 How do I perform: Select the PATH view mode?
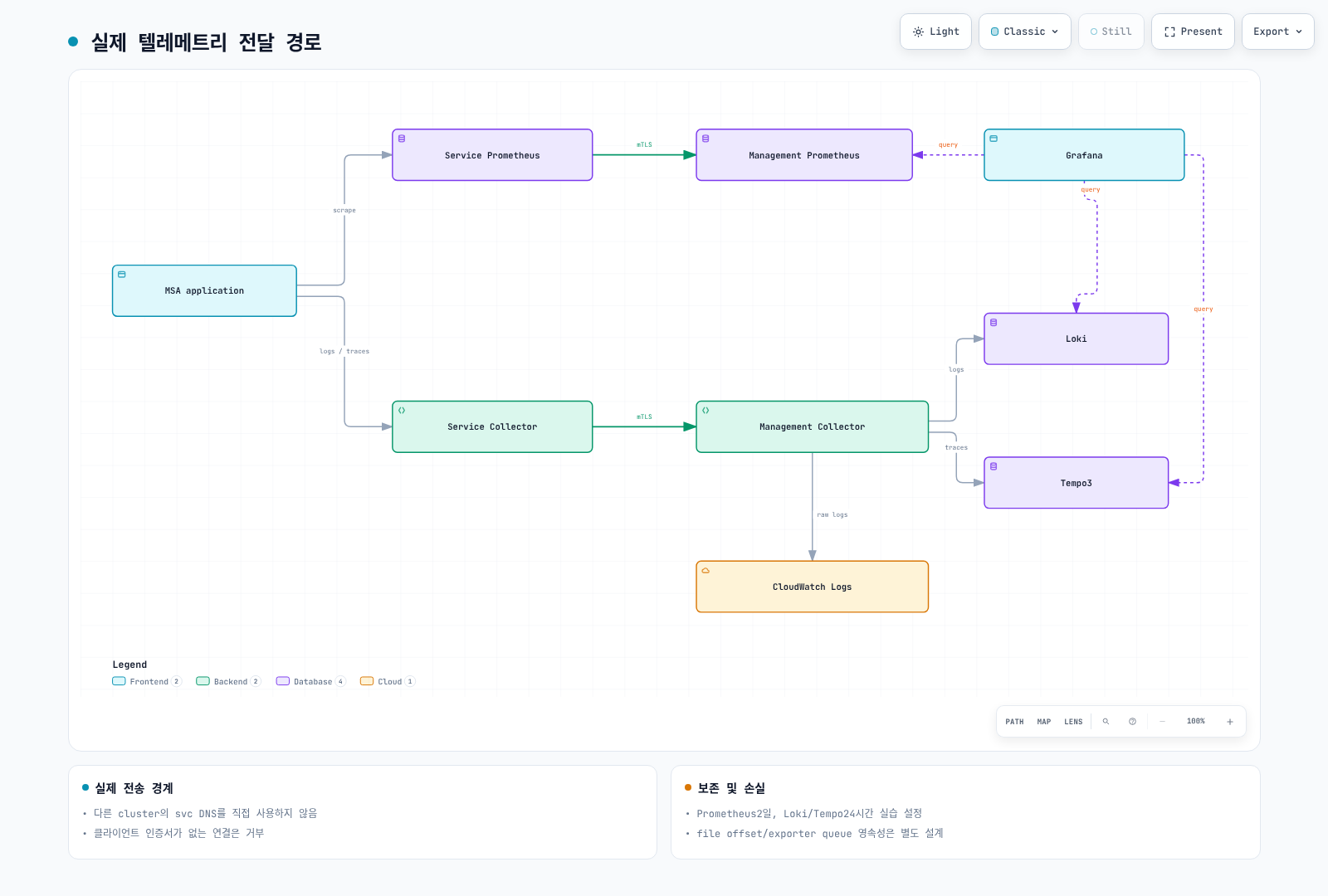coord(1014,722)
